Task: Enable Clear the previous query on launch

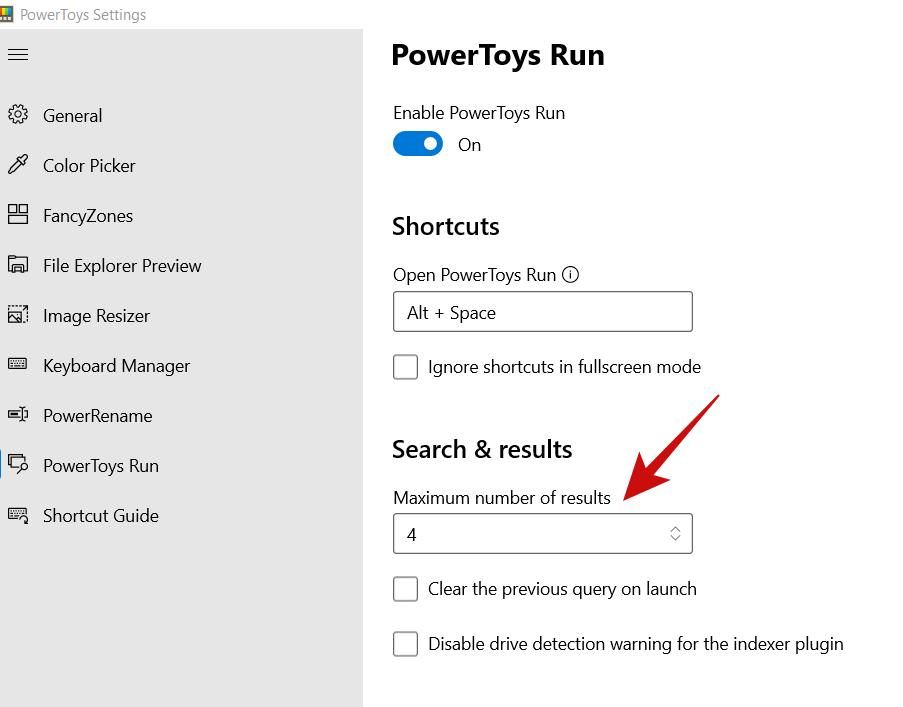Action: pos(405,589)
